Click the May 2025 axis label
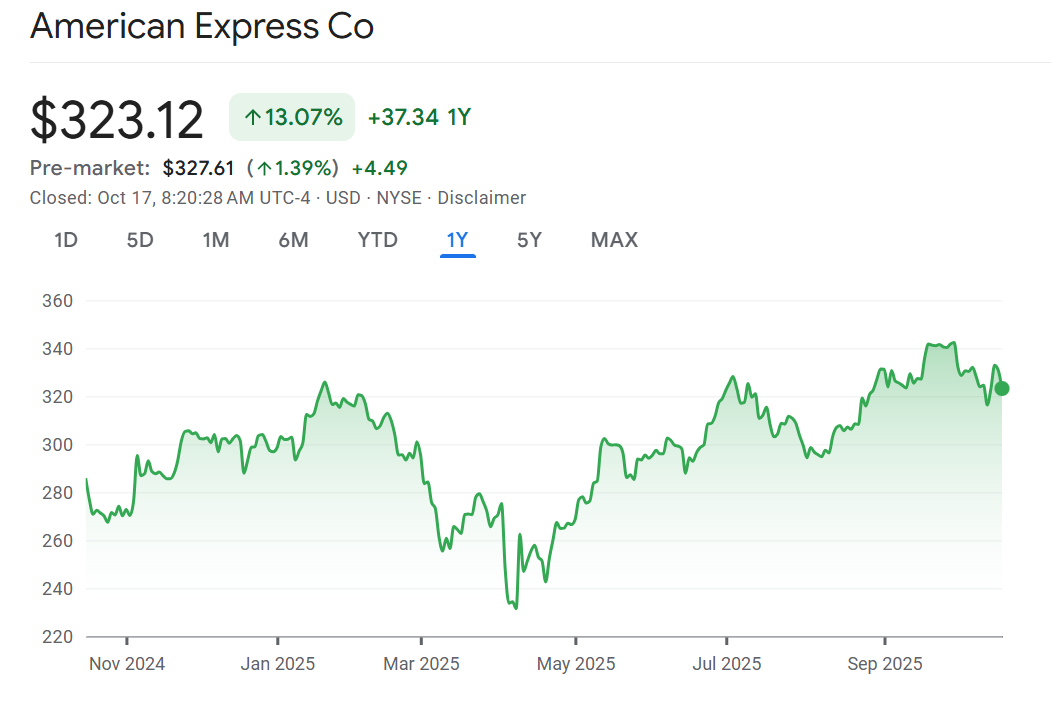 point(576,664)
